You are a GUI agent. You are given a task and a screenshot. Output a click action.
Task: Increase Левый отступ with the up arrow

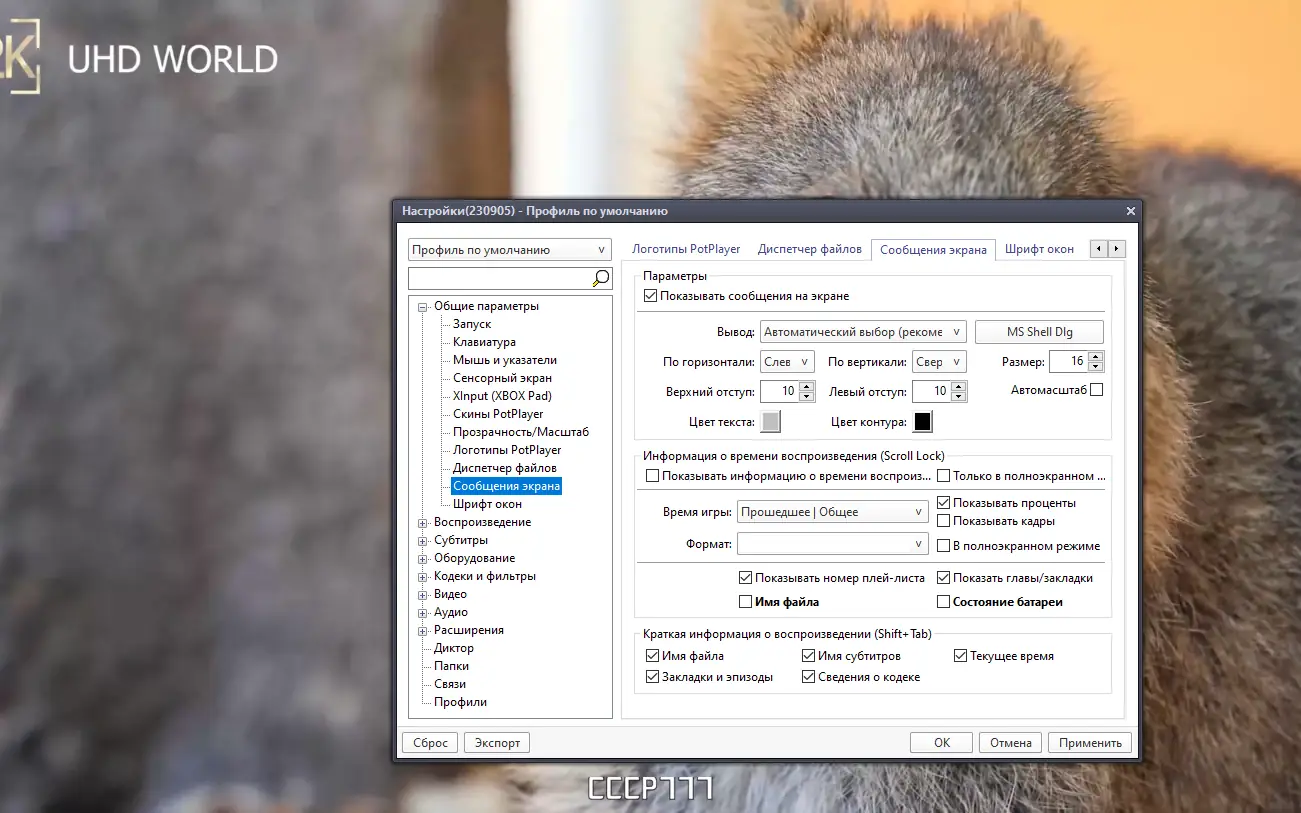tap(959, 386)
